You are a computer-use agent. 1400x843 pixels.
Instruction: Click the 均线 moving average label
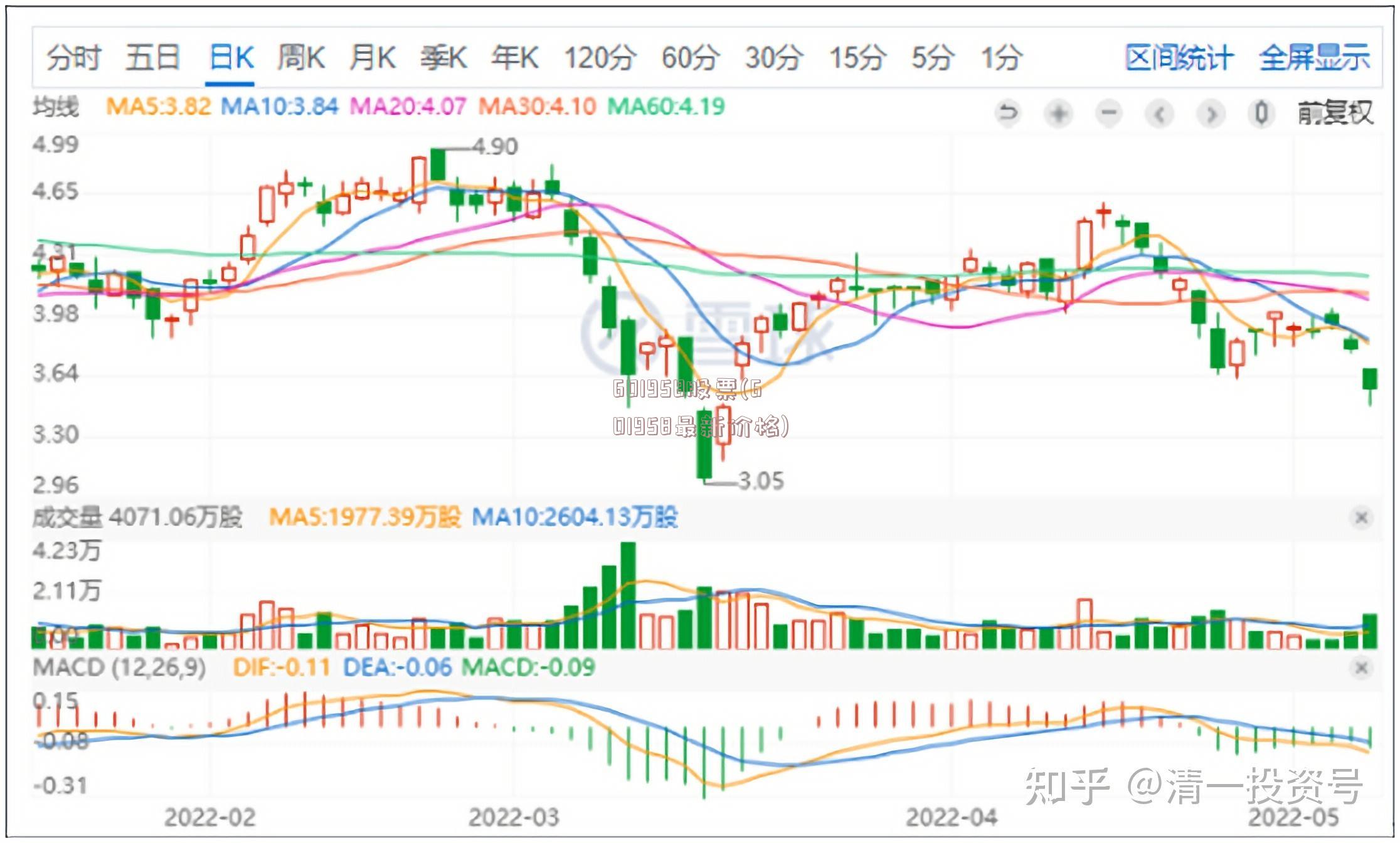coord(56,107)
